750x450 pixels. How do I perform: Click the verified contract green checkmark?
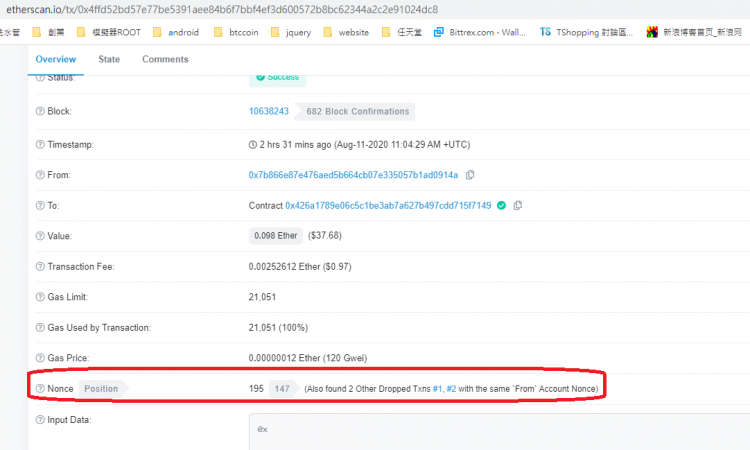[501, 206]
